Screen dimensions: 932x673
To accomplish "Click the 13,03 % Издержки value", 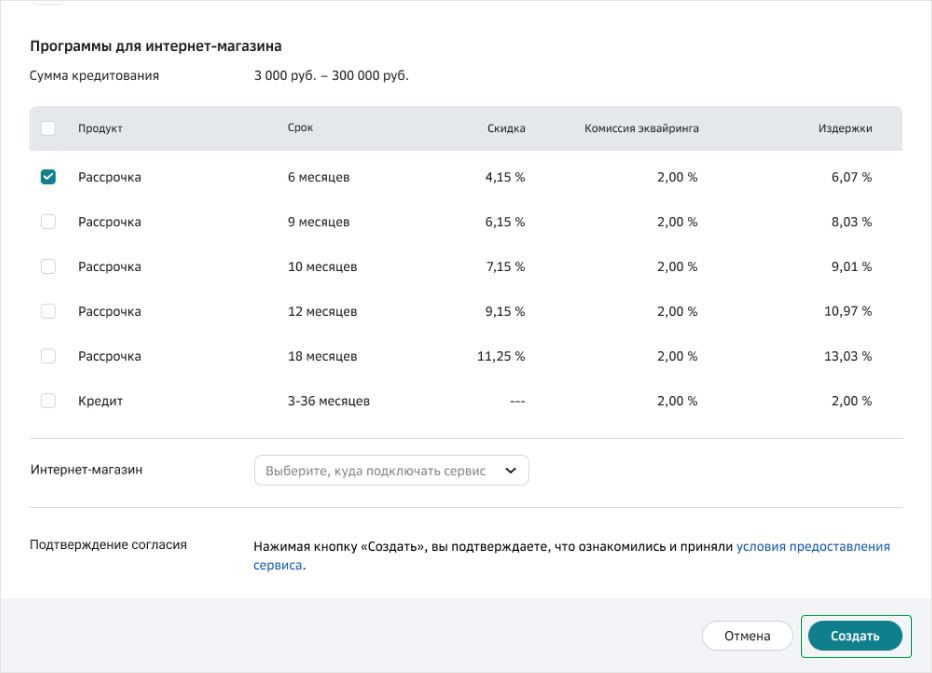I will (x=848, y=356).
